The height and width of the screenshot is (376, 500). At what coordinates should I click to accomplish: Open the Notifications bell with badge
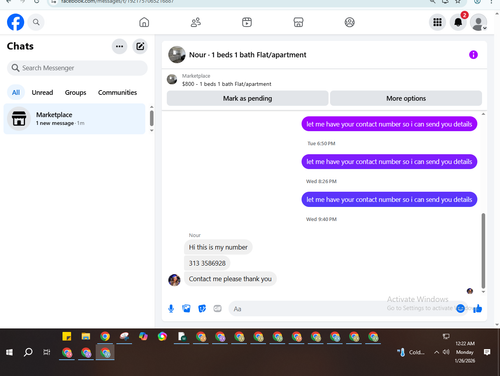458,22
